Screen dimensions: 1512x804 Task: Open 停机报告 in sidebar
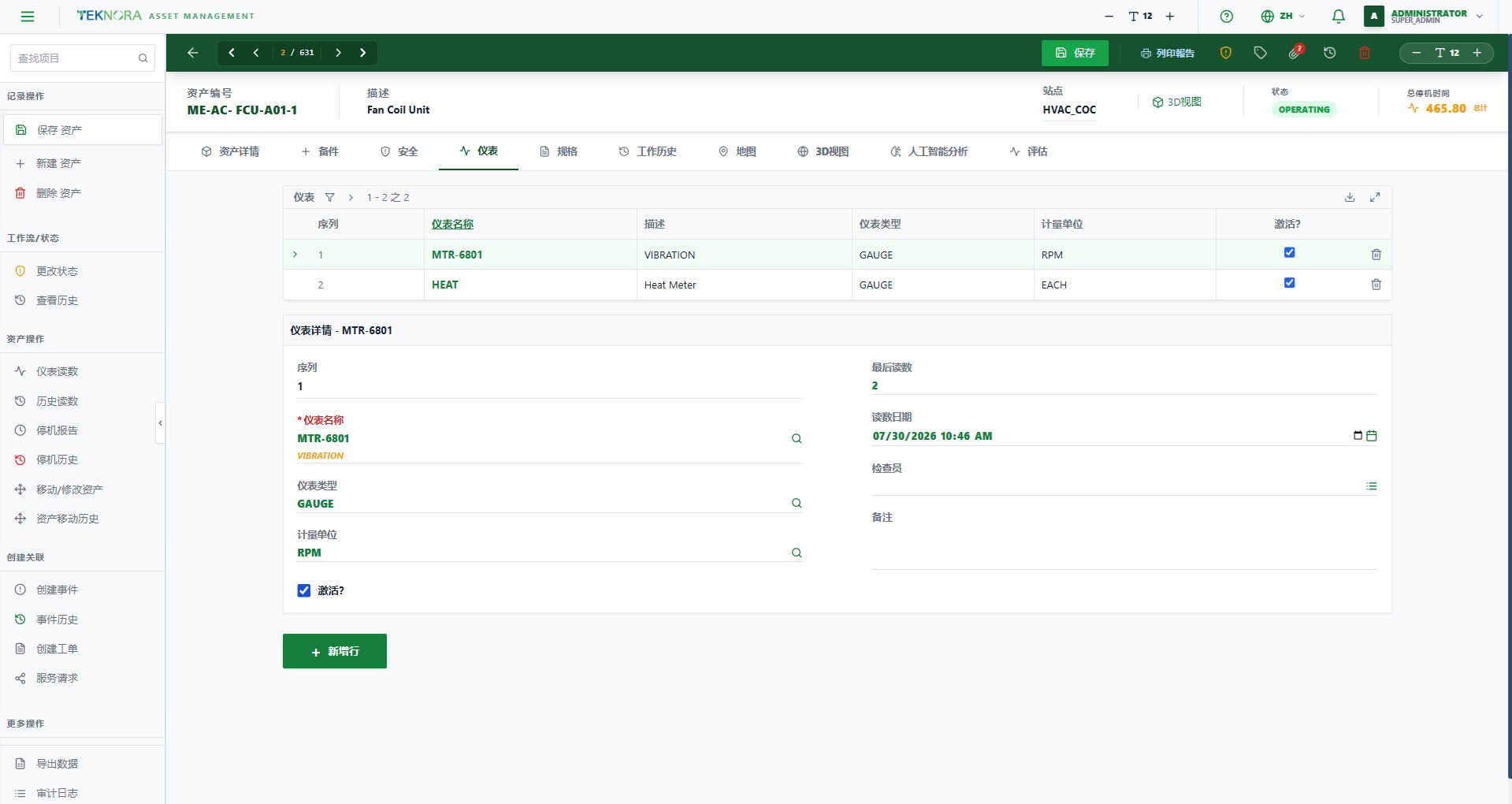83,430
